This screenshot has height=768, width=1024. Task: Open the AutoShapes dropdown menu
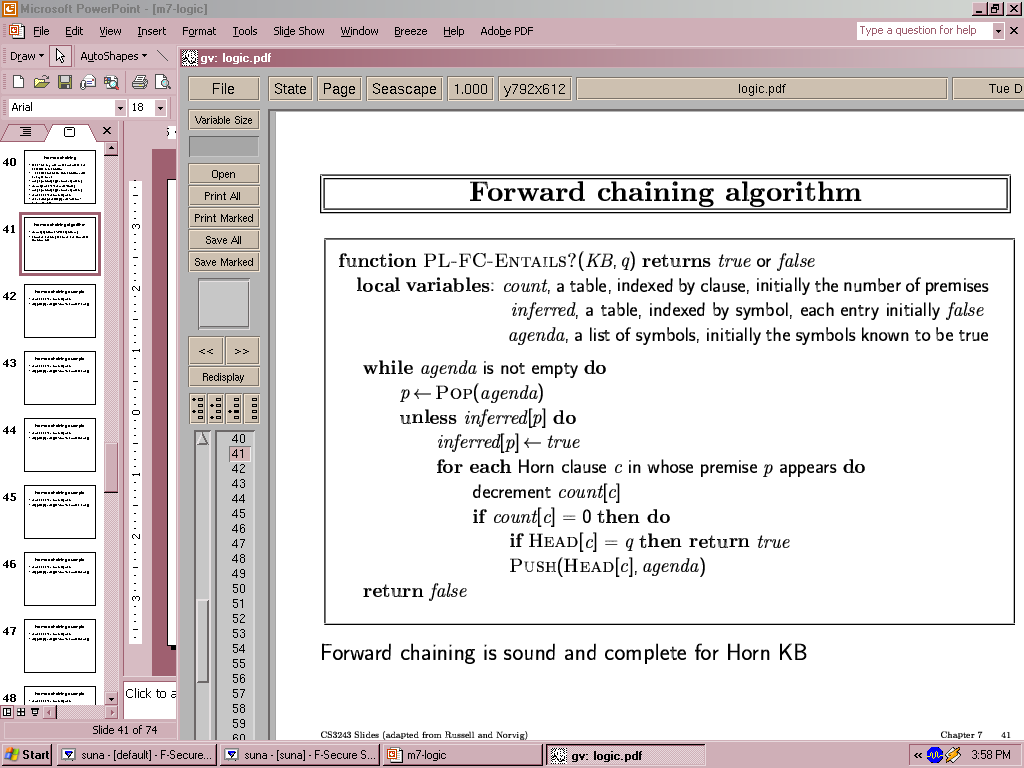[113, 56]
